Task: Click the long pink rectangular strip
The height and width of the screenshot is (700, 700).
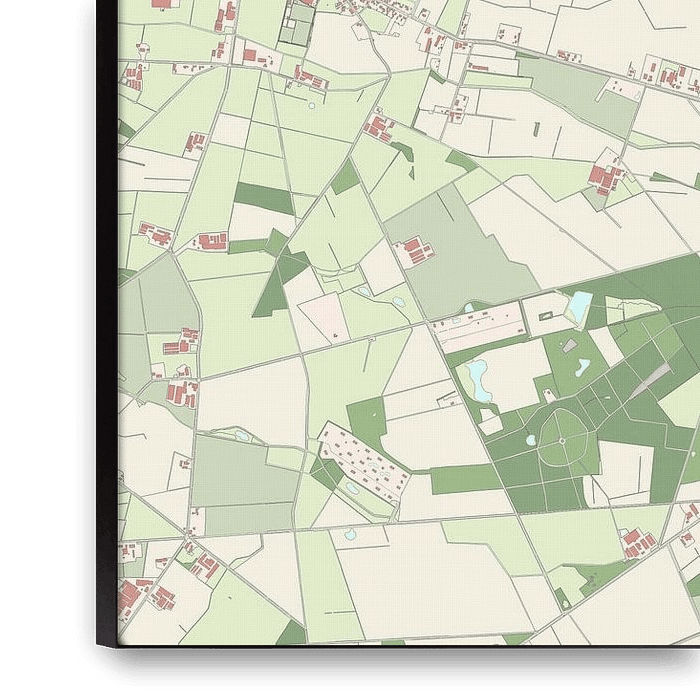Action: [480, 327]
